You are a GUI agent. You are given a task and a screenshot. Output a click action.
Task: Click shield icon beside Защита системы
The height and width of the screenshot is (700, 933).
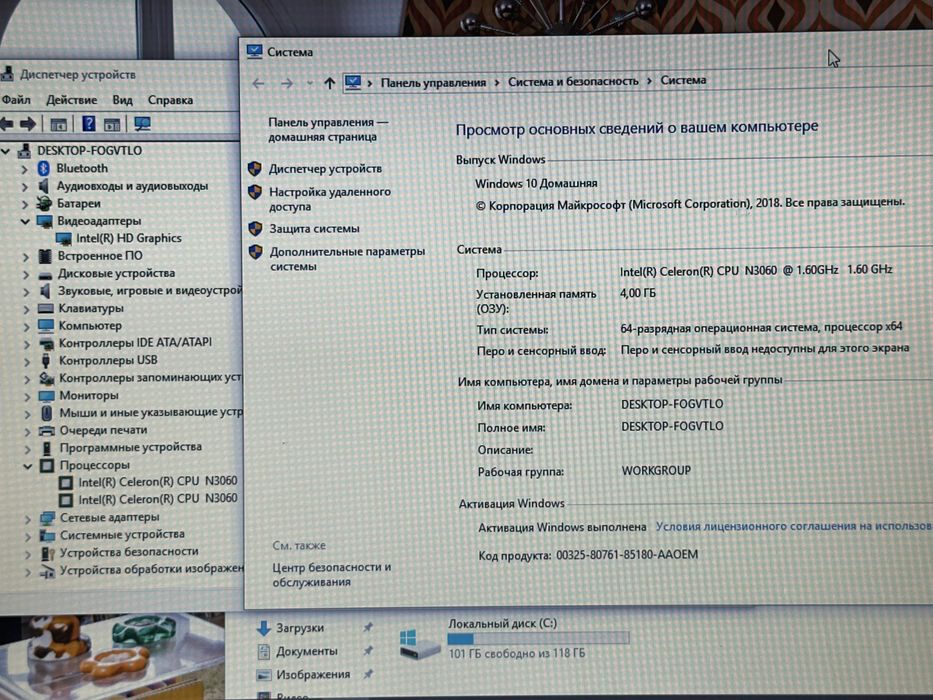(x=255, y=229)
